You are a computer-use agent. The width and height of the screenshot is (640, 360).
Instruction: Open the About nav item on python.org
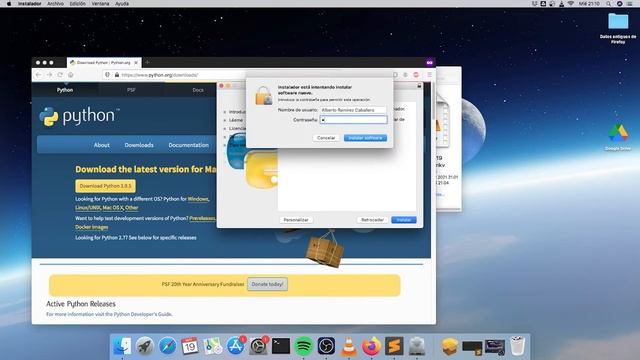[x=102, y=145]
